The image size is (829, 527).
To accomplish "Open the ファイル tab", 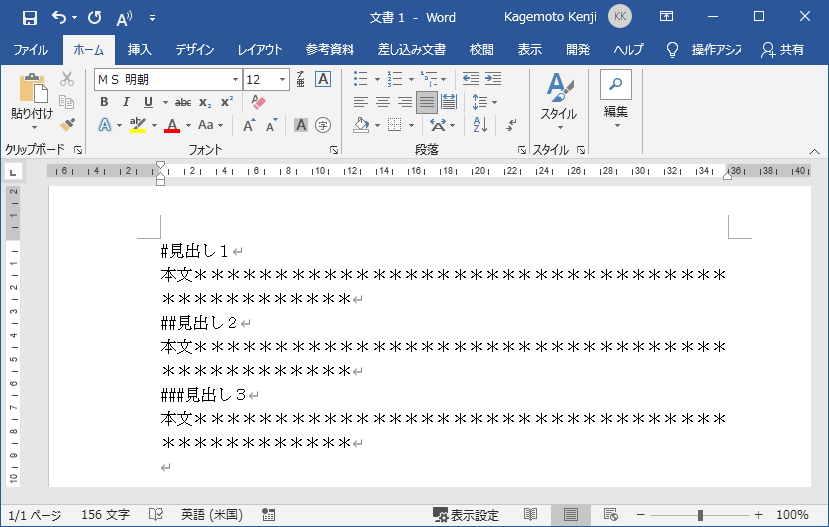I will (x=31, y=50).
